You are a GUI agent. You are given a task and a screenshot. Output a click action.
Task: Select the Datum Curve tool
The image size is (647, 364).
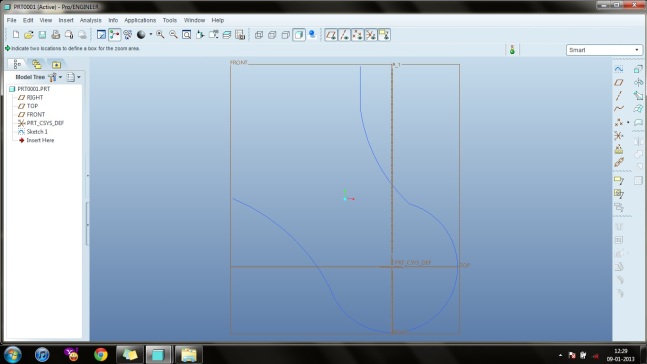[619, 109]
